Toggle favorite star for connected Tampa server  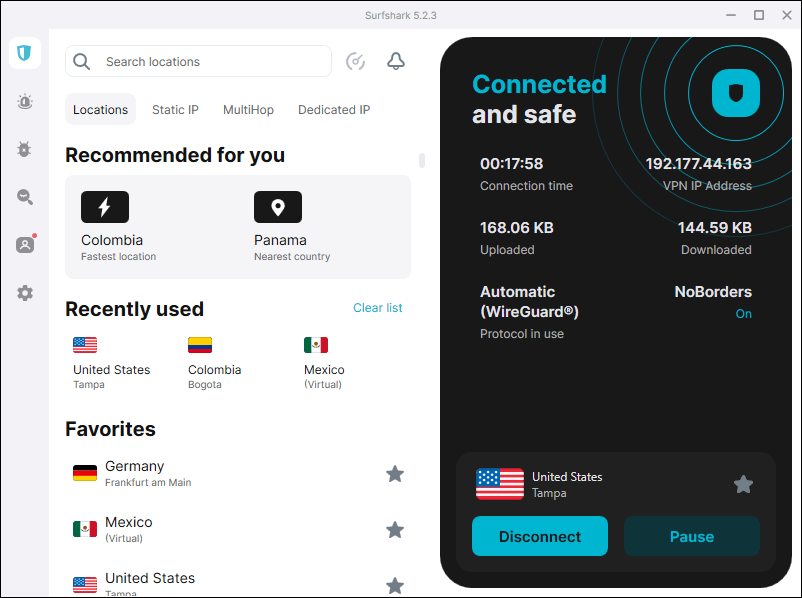click(743, 484)
